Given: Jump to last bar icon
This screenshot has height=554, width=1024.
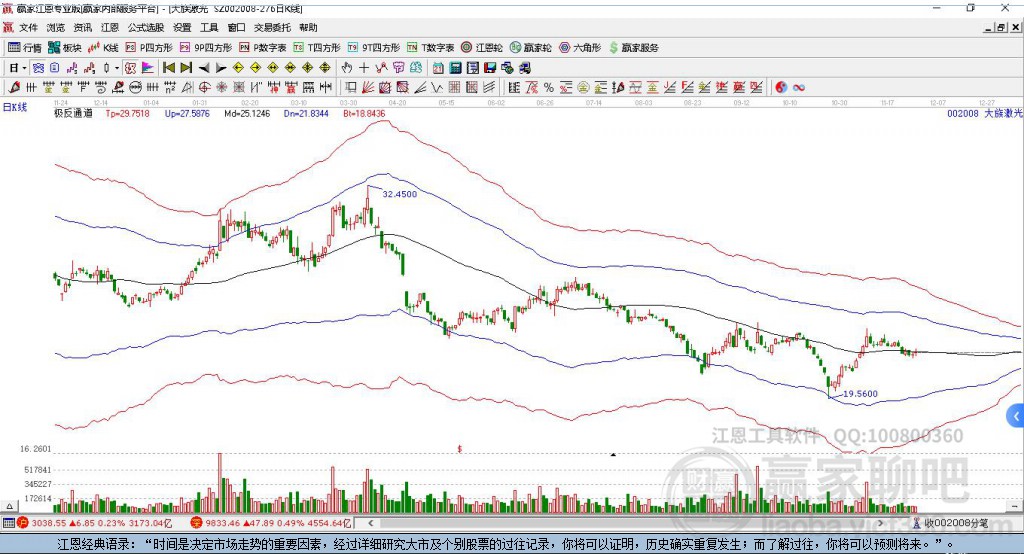Looking at the screenshot, I should click(x=186, y=67).
